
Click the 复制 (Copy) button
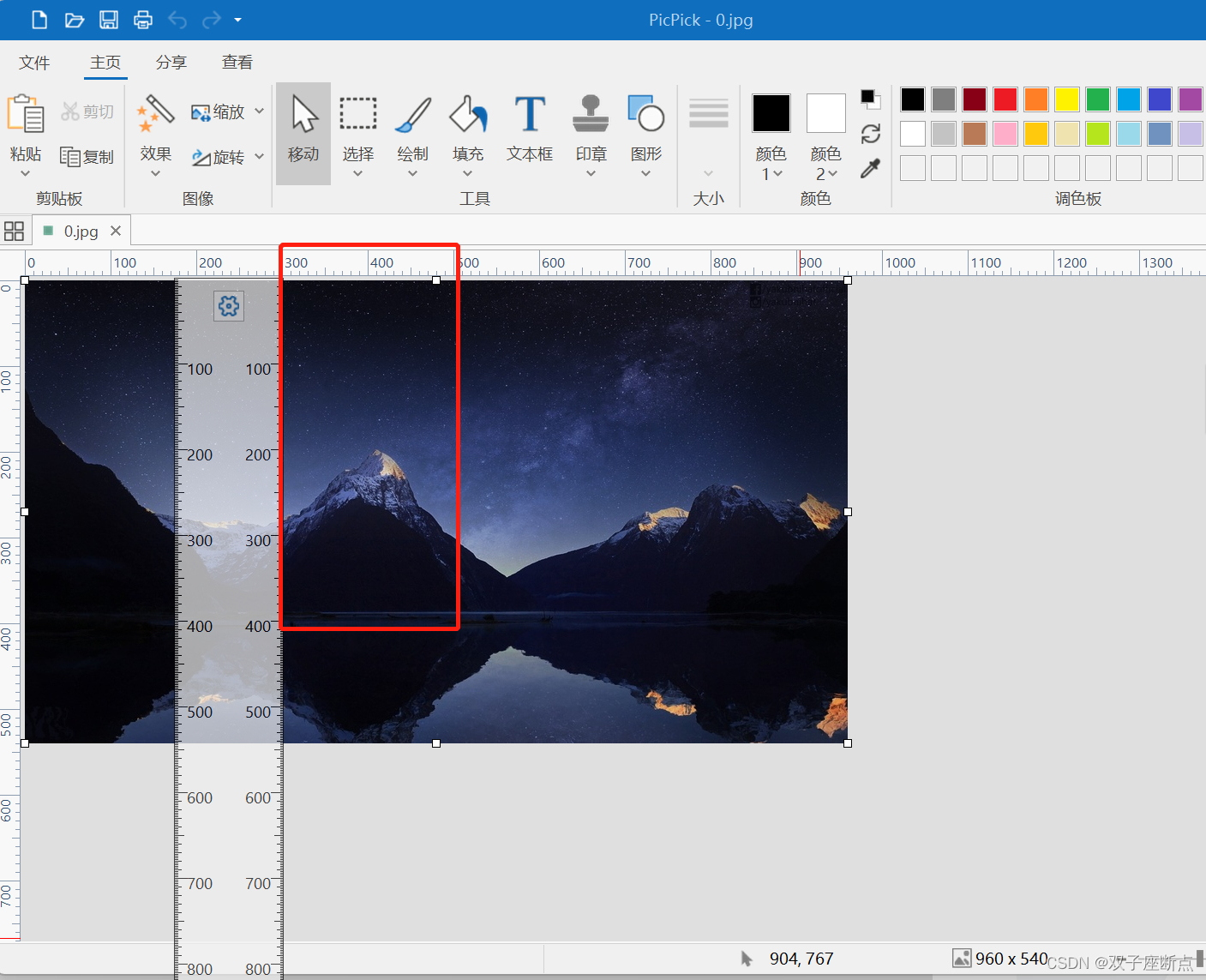click(x=87, y=157)
